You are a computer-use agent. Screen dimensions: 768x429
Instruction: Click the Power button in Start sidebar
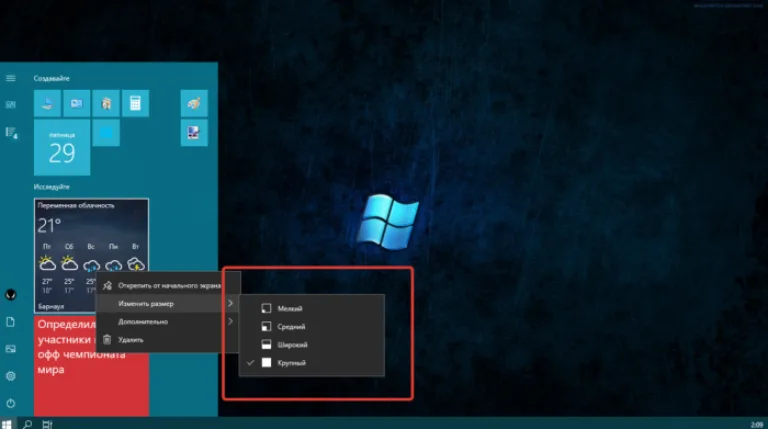[10, 403]
